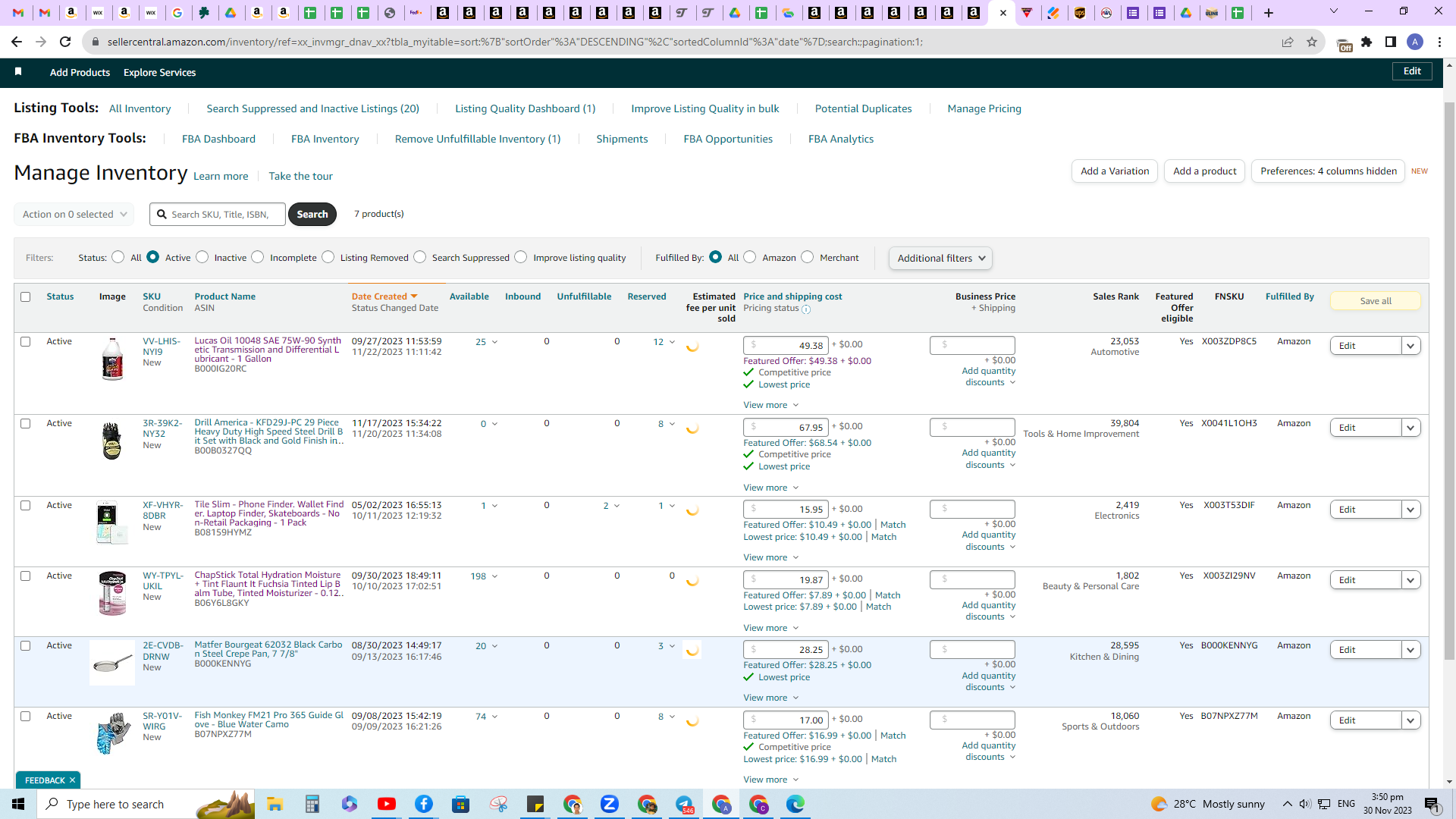Open YouTube from the taskbar
The height and width of the screenshot is (819, 1456).
[x=386, y=804]
